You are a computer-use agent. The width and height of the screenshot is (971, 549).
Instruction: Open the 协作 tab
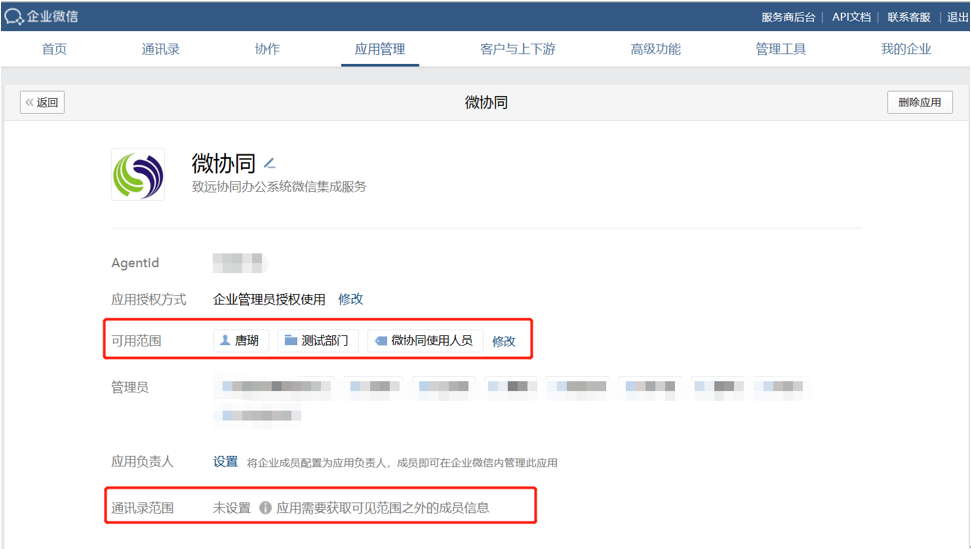[x=268, y=49]
